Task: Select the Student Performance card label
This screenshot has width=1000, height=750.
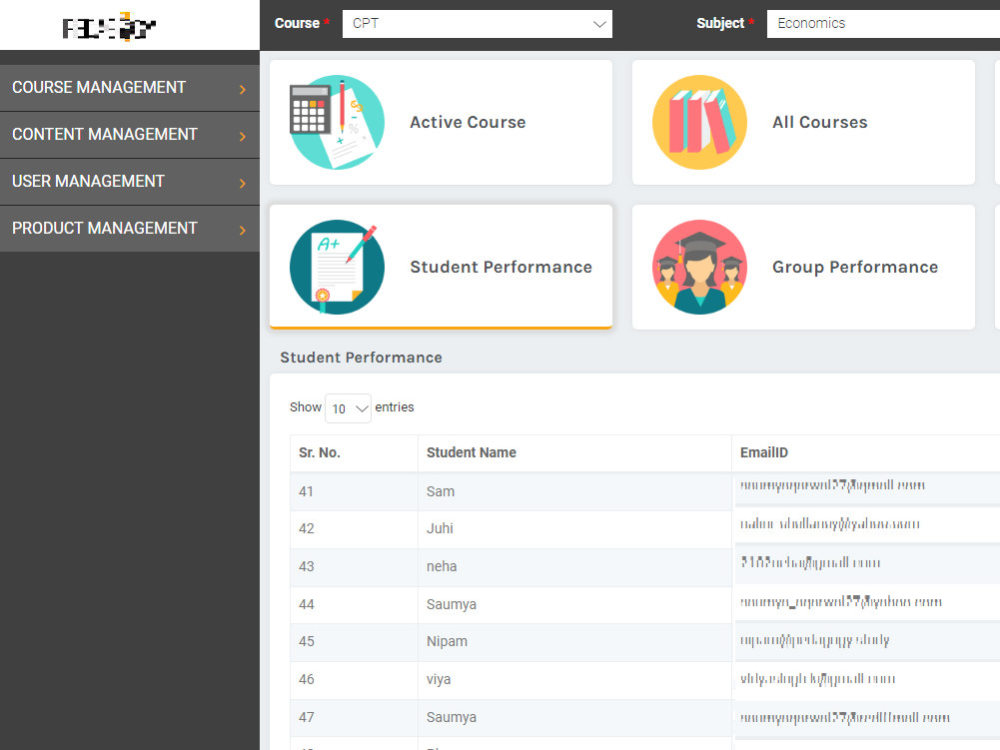Action: [x=501, y=267]
